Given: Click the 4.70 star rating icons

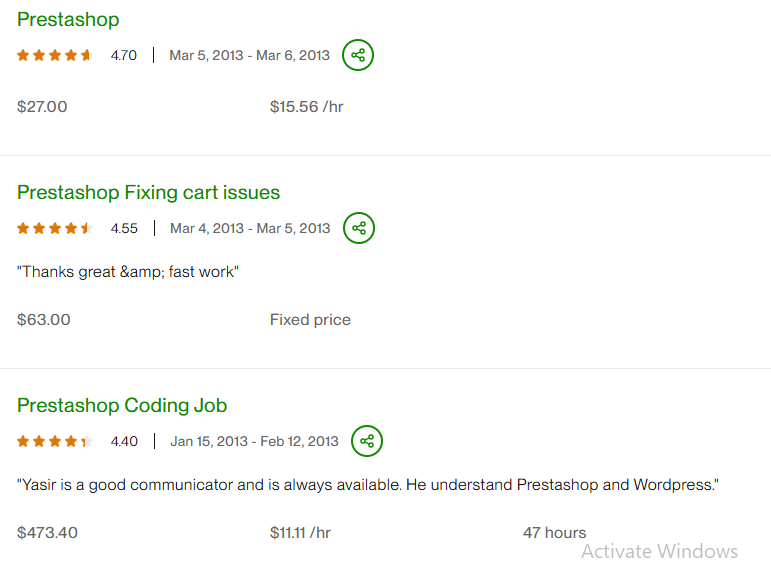Looking at the screenshot, I should pyautogui.click(x=54, y=55).
